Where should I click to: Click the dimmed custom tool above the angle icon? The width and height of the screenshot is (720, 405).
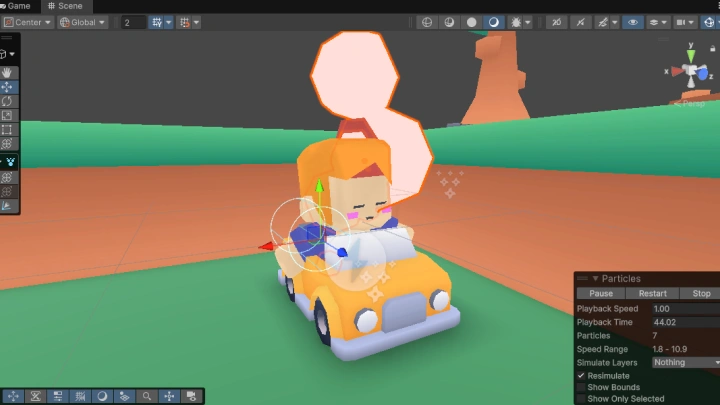coord(7,191)
